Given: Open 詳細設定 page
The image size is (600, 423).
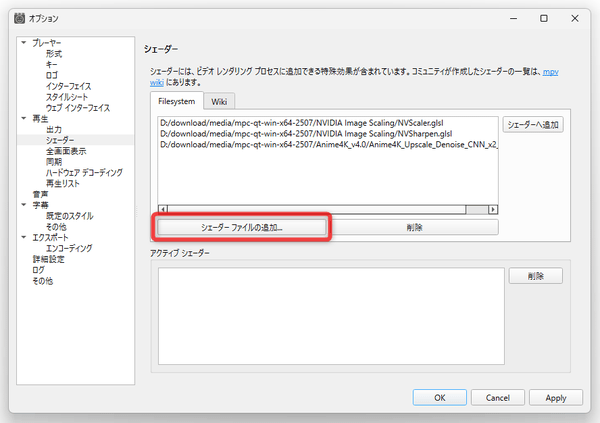Looking at the screenshot, I should coord(49,259).
